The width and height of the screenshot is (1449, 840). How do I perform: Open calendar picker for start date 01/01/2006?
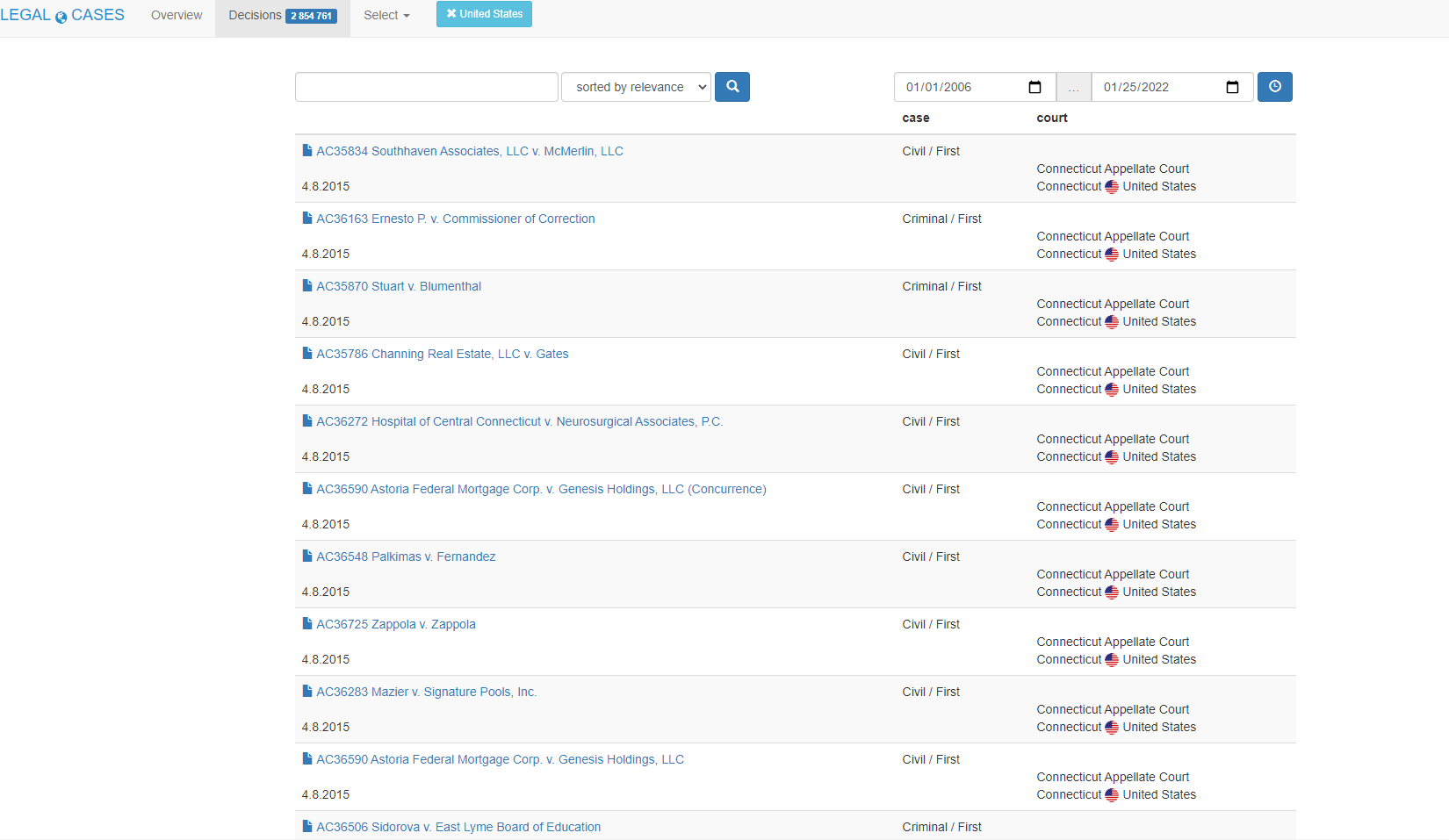pyautogui.click(x=1034, y=87)
